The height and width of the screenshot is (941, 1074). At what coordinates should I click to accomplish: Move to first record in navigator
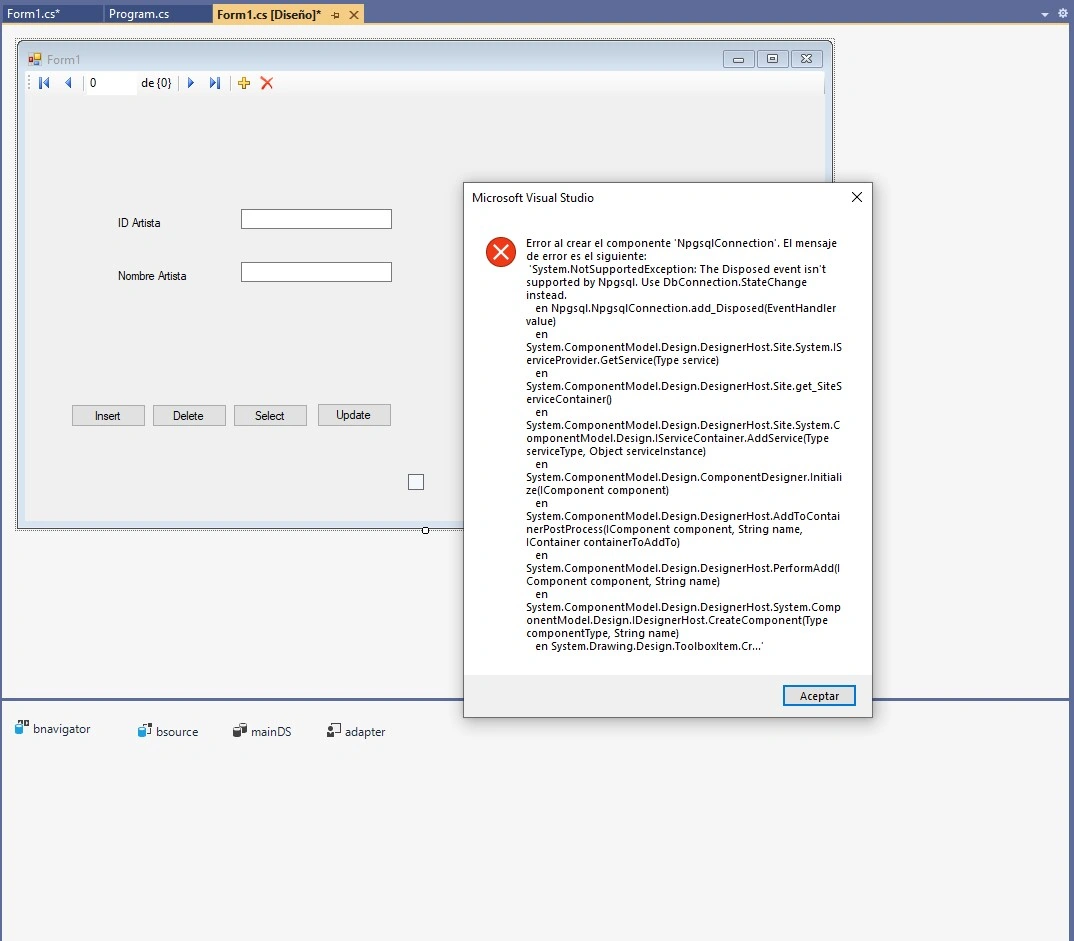pos(45,83)
